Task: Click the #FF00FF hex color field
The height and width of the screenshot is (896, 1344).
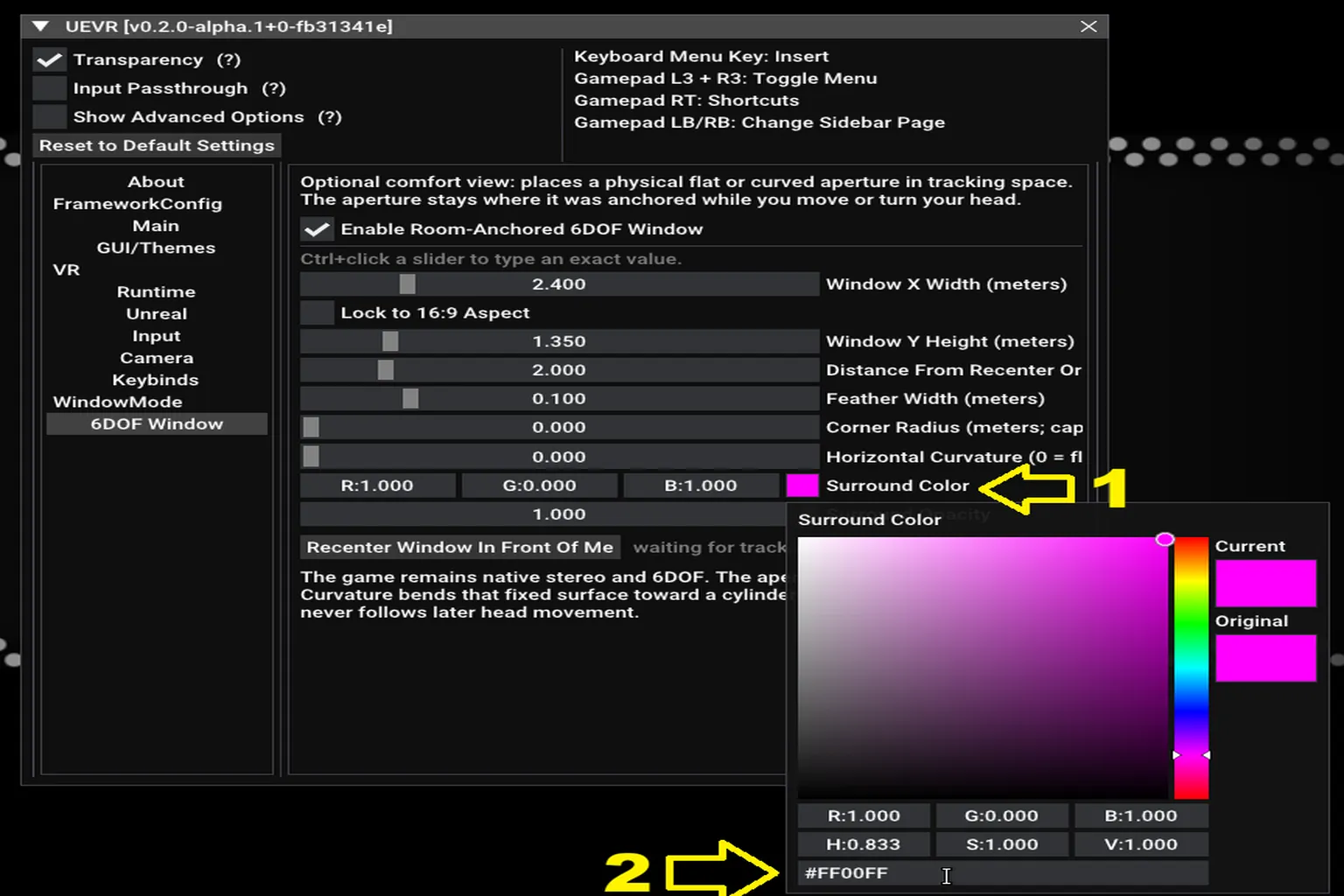Action: coord(1003,873)
